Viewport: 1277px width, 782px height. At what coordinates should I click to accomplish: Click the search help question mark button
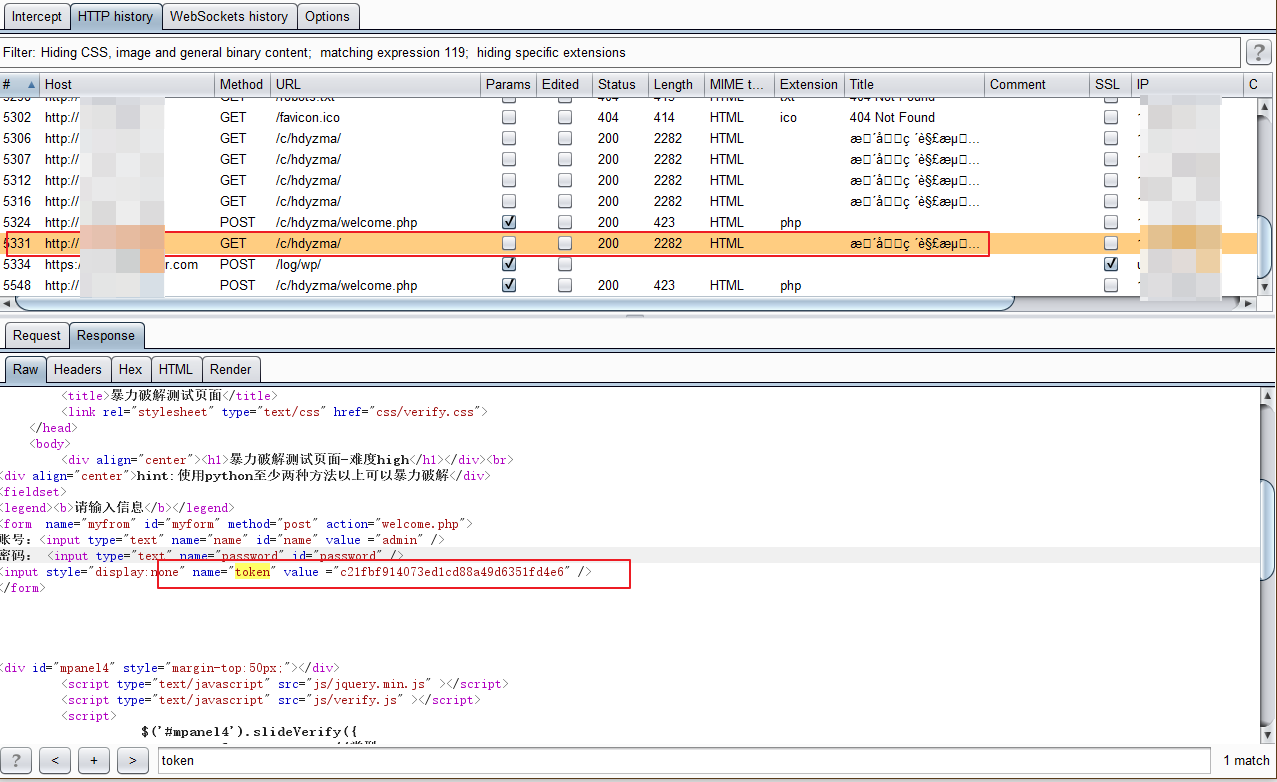17,760
